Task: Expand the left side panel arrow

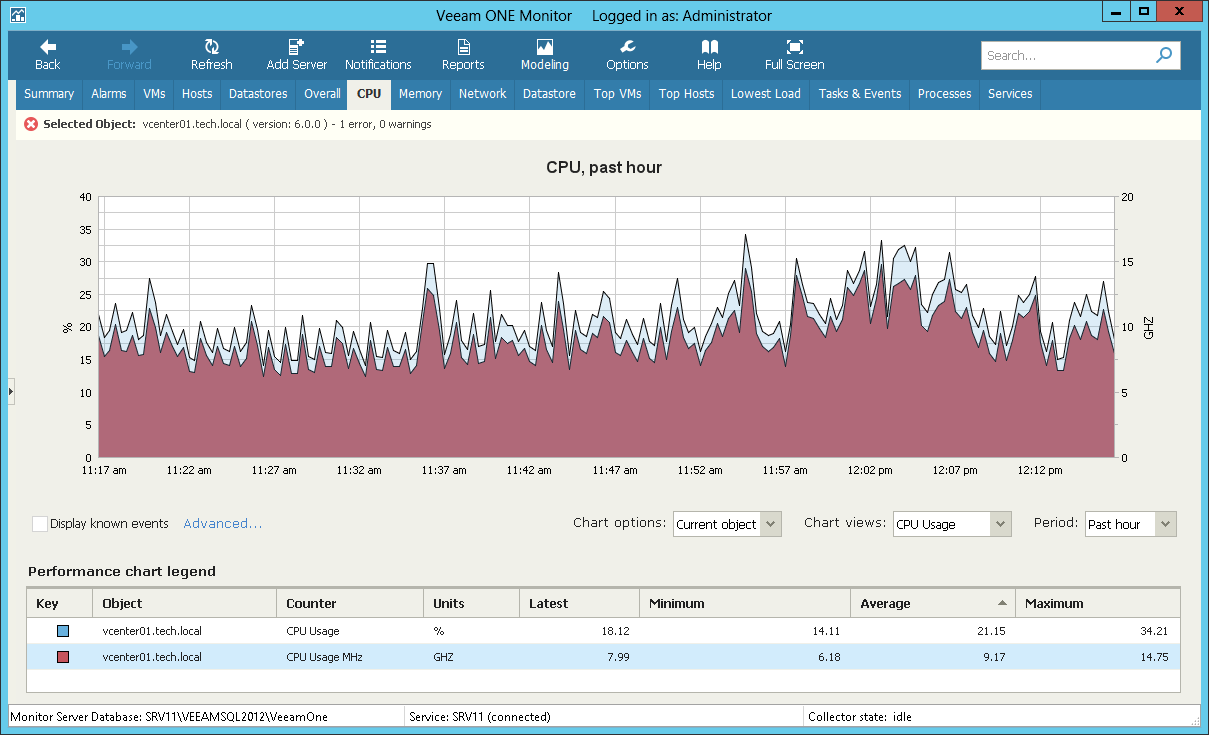Action: (x=11, y=391)
